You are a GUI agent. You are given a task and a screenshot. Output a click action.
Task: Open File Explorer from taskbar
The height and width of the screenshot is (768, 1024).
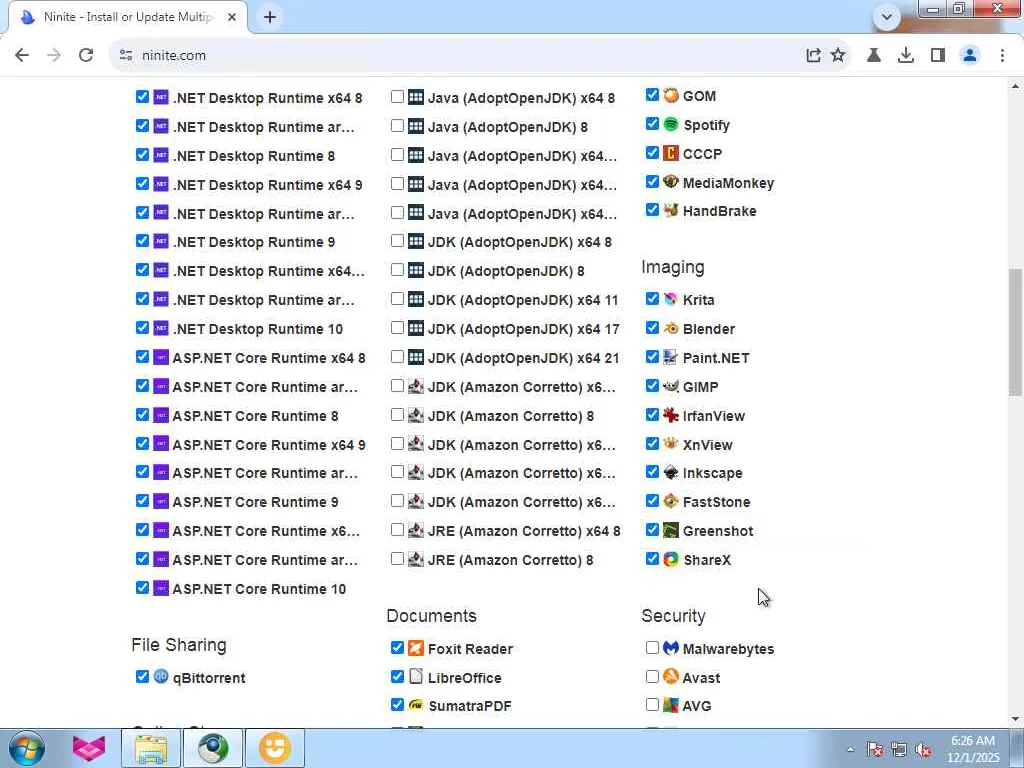(152, 748)
